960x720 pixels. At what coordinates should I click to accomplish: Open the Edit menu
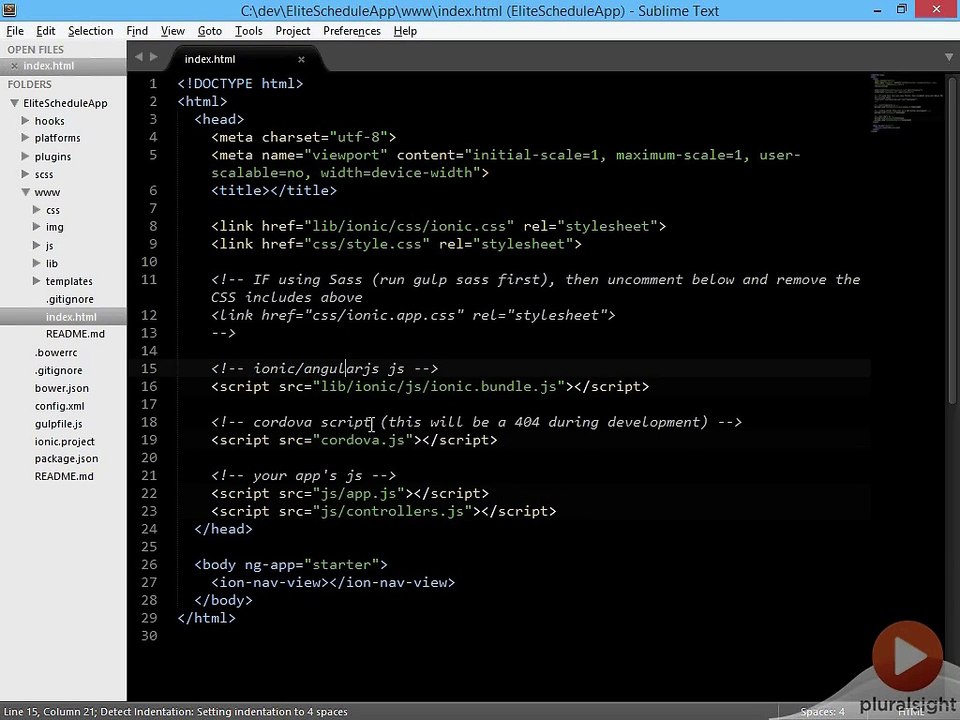click(x=45, y=31)
